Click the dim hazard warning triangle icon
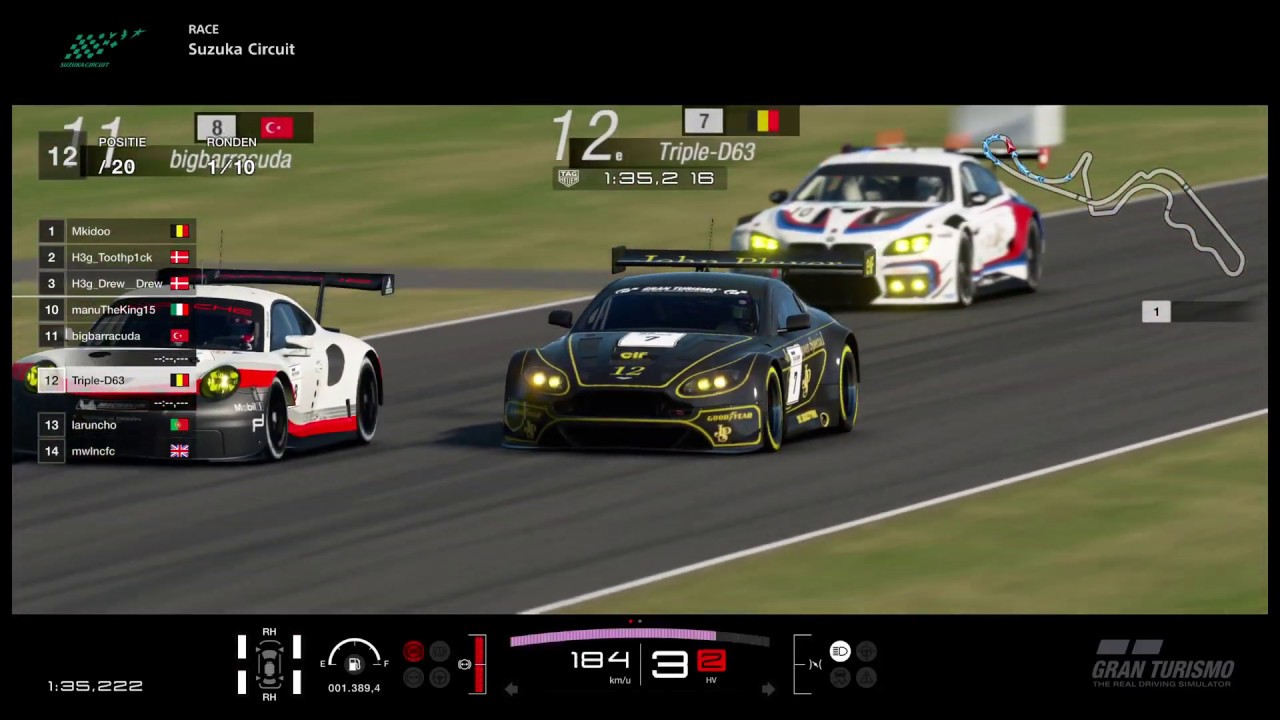 pos(866,677)
